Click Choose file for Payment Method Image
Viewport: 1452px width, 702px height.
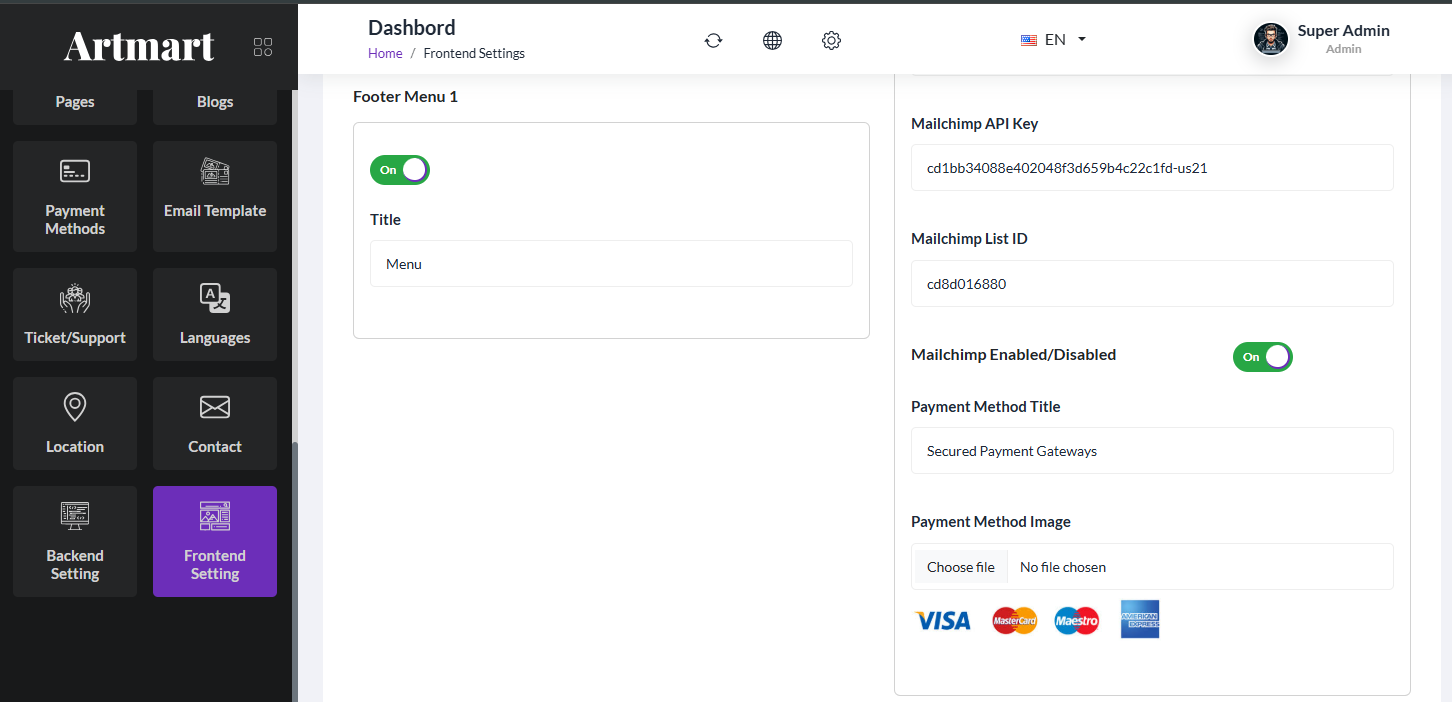[x=960, y=567]
